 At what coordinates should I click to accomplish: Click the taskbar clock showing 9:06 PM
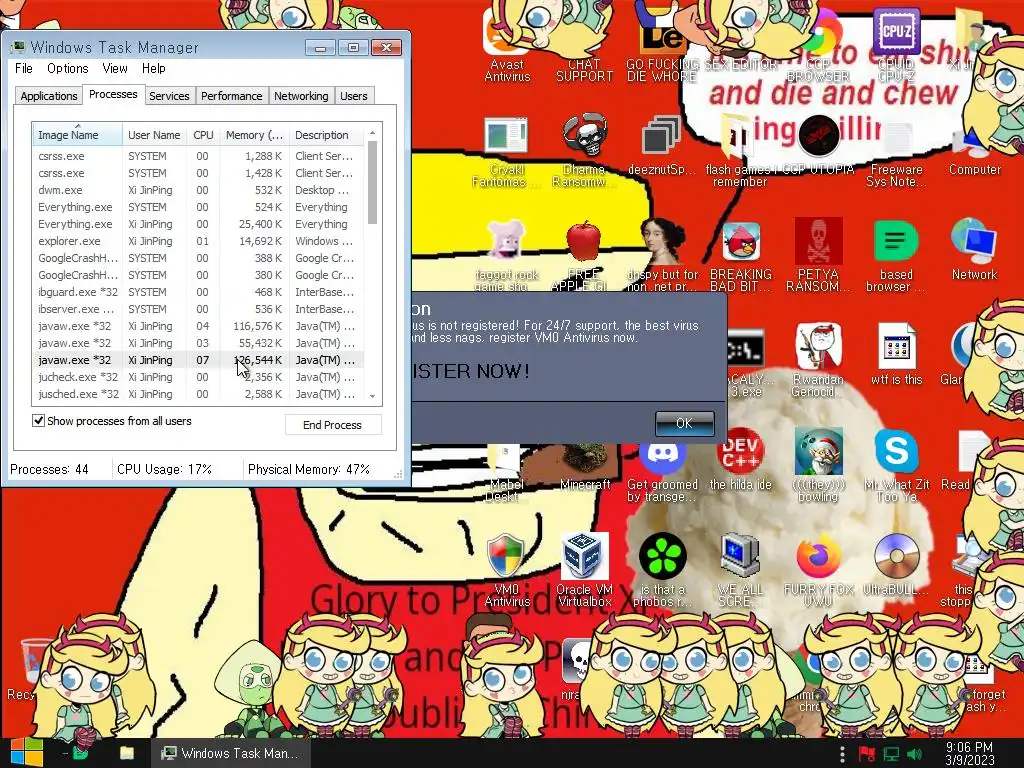(970, 754)
